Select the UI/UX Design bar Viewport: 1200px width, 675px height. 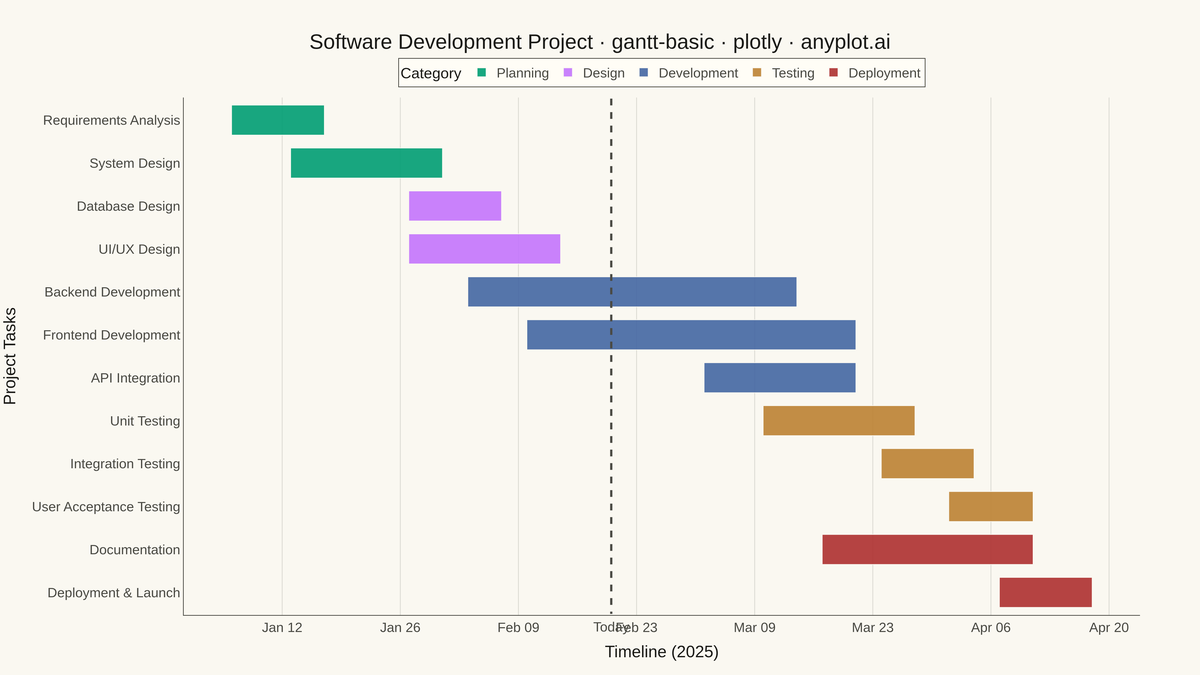pyautogui.click(x=484, y=249)
